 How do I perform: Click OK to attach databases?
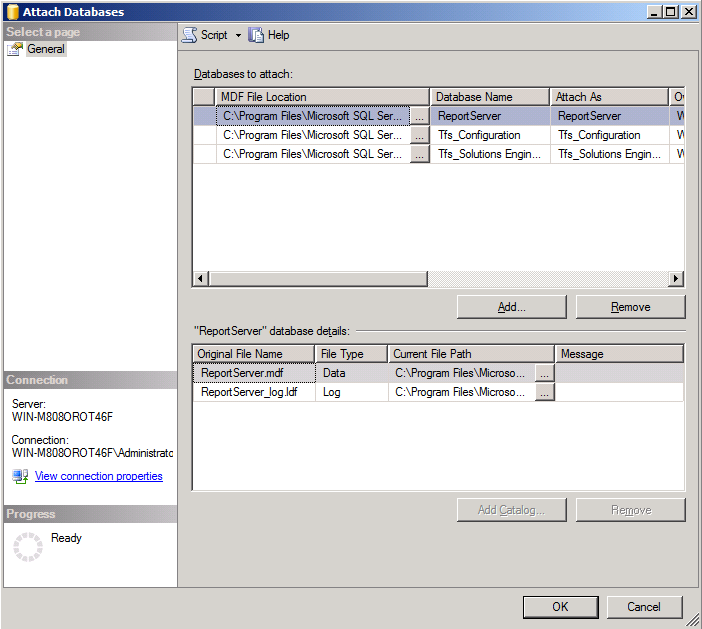(561, 607)
